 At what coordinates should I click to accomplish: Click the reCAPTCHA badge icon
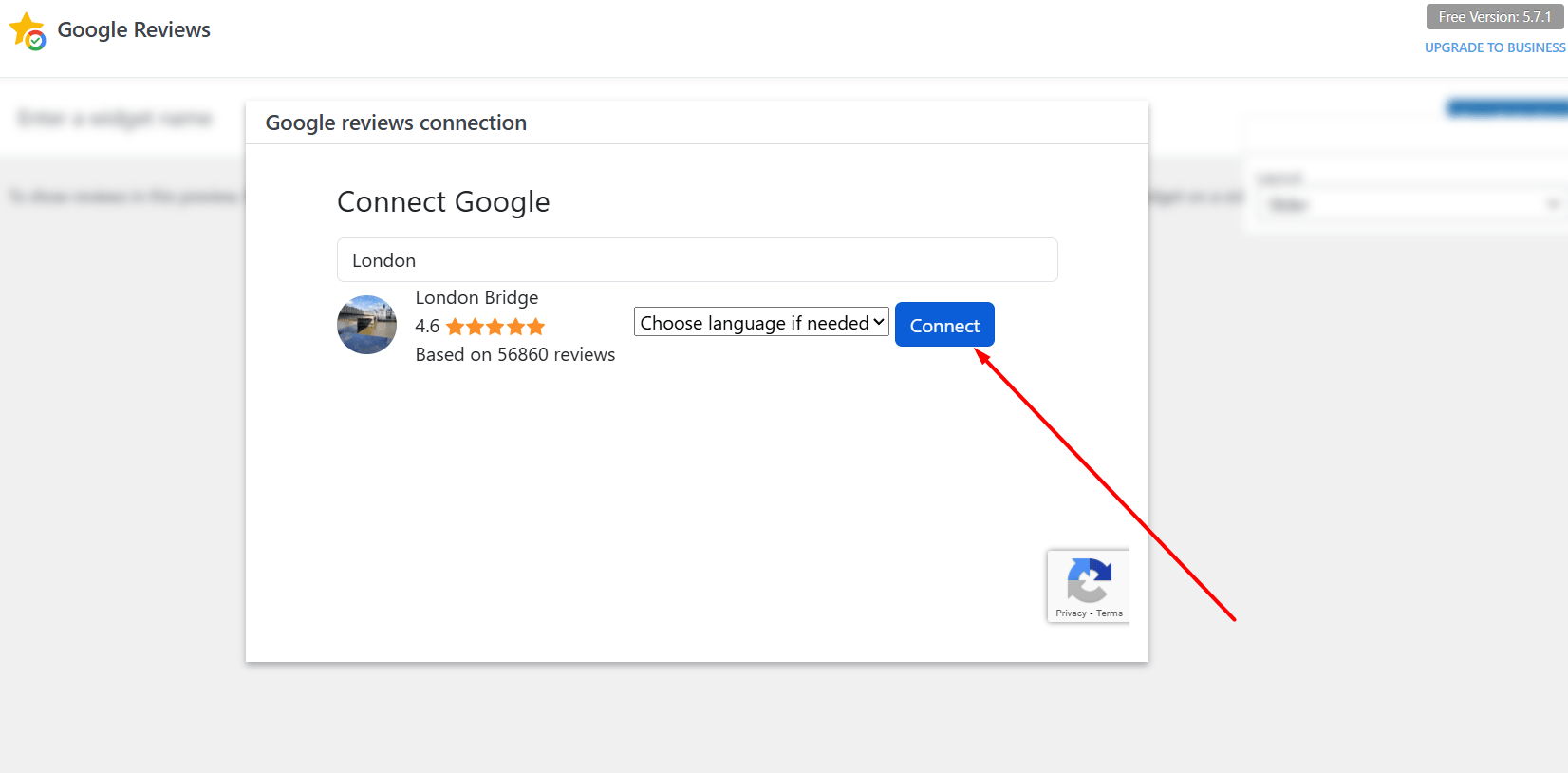[1089, 579]
